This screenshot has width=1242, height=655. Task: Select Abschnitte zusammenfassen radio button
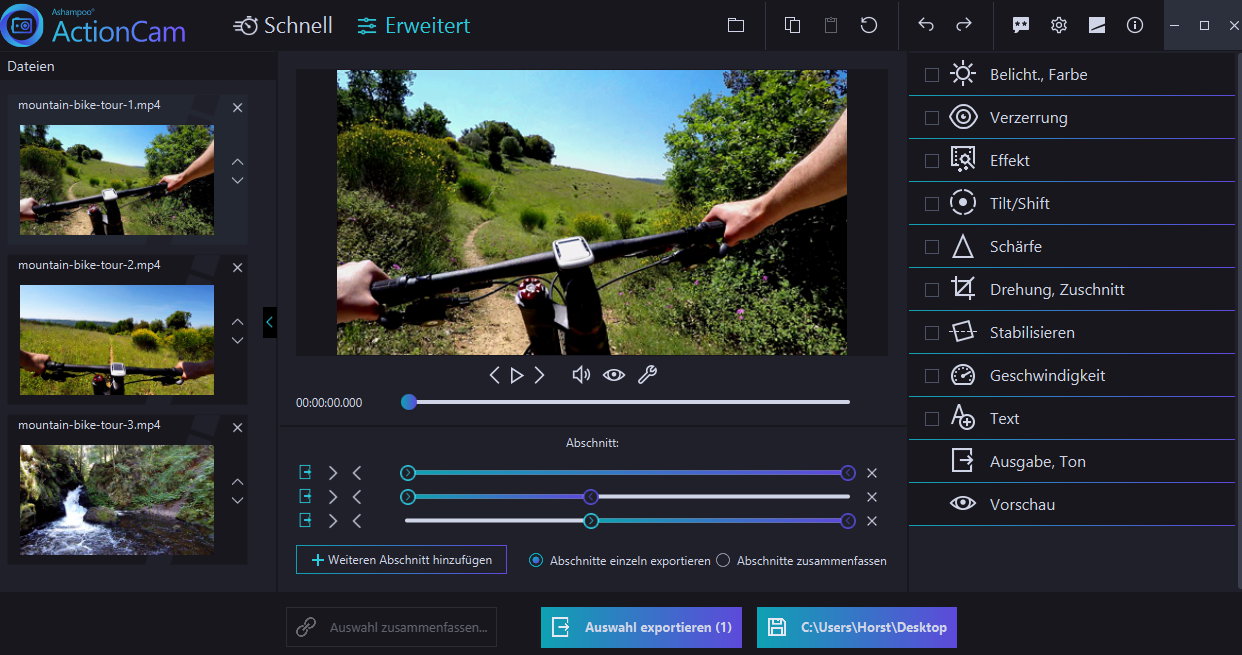coord(722,561)
